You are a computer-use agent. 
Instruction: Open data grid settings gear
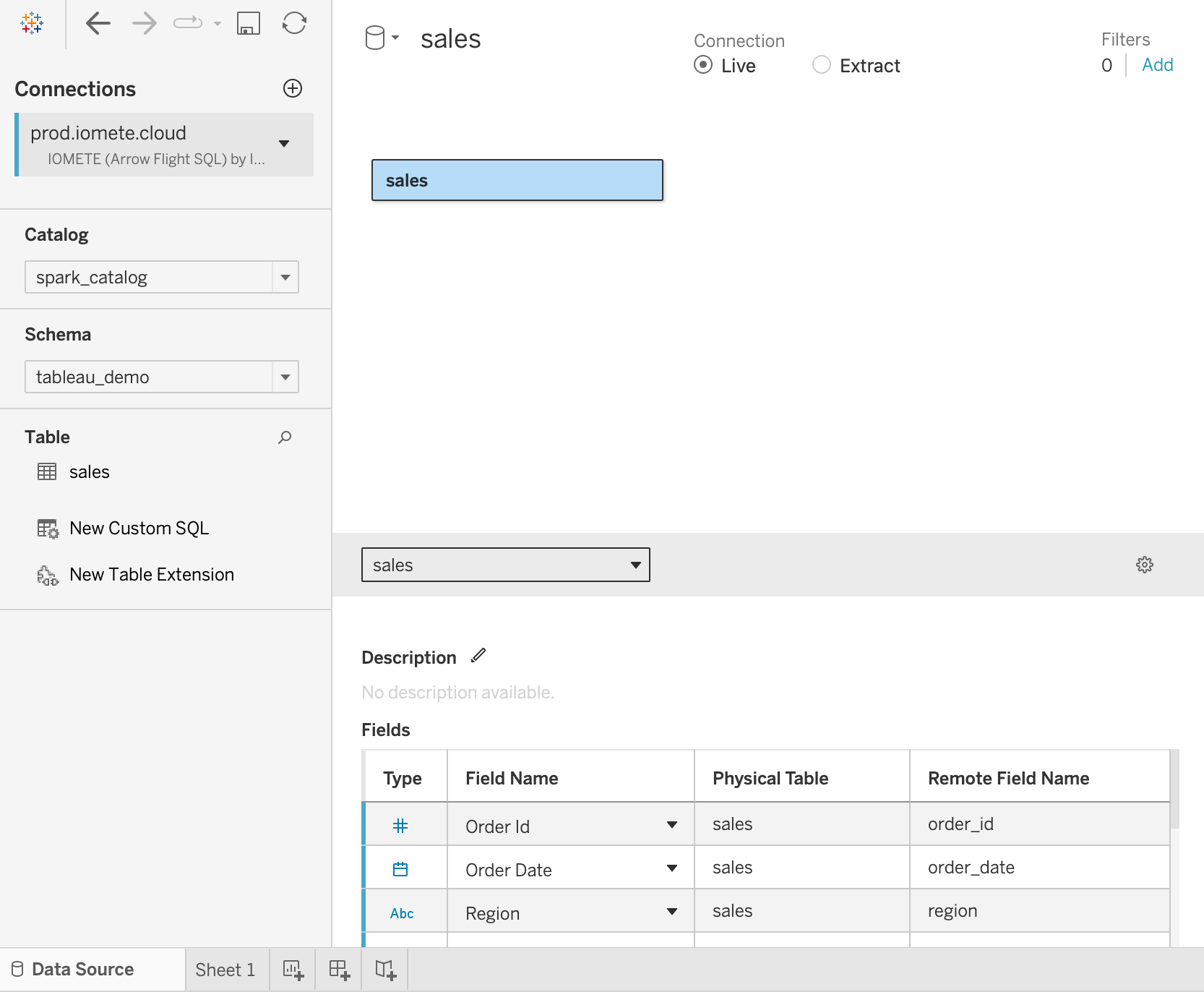[1145, 565]
